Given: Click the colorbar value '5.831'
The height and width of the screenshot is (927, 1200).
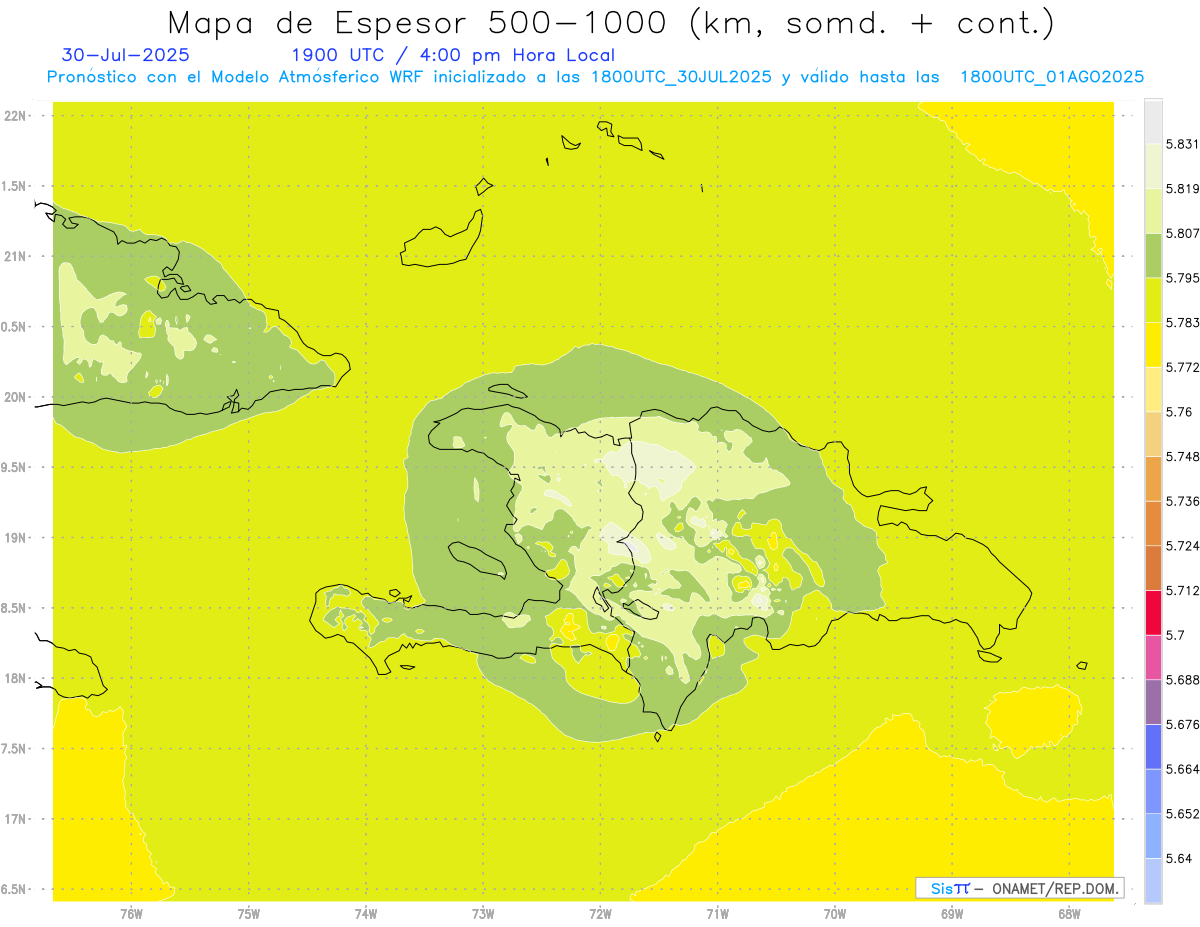Looking at the screenshot, I should (x=1182, y=144).
